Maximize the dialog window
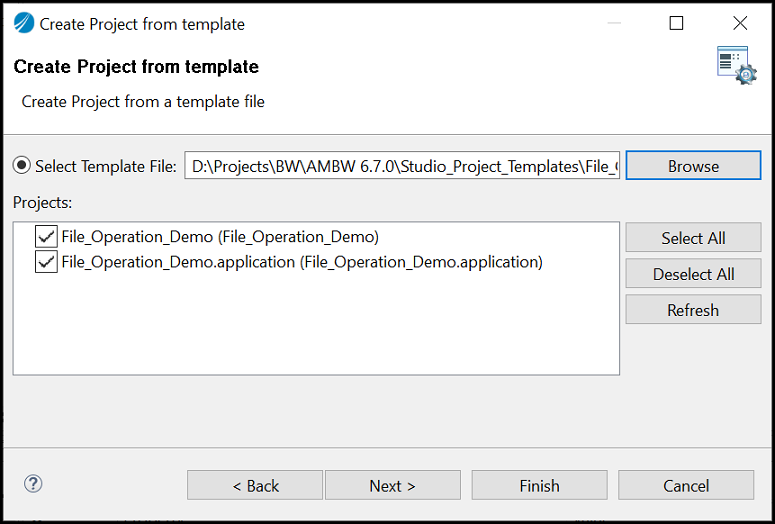775x524 pixels. tap(676, 23)
